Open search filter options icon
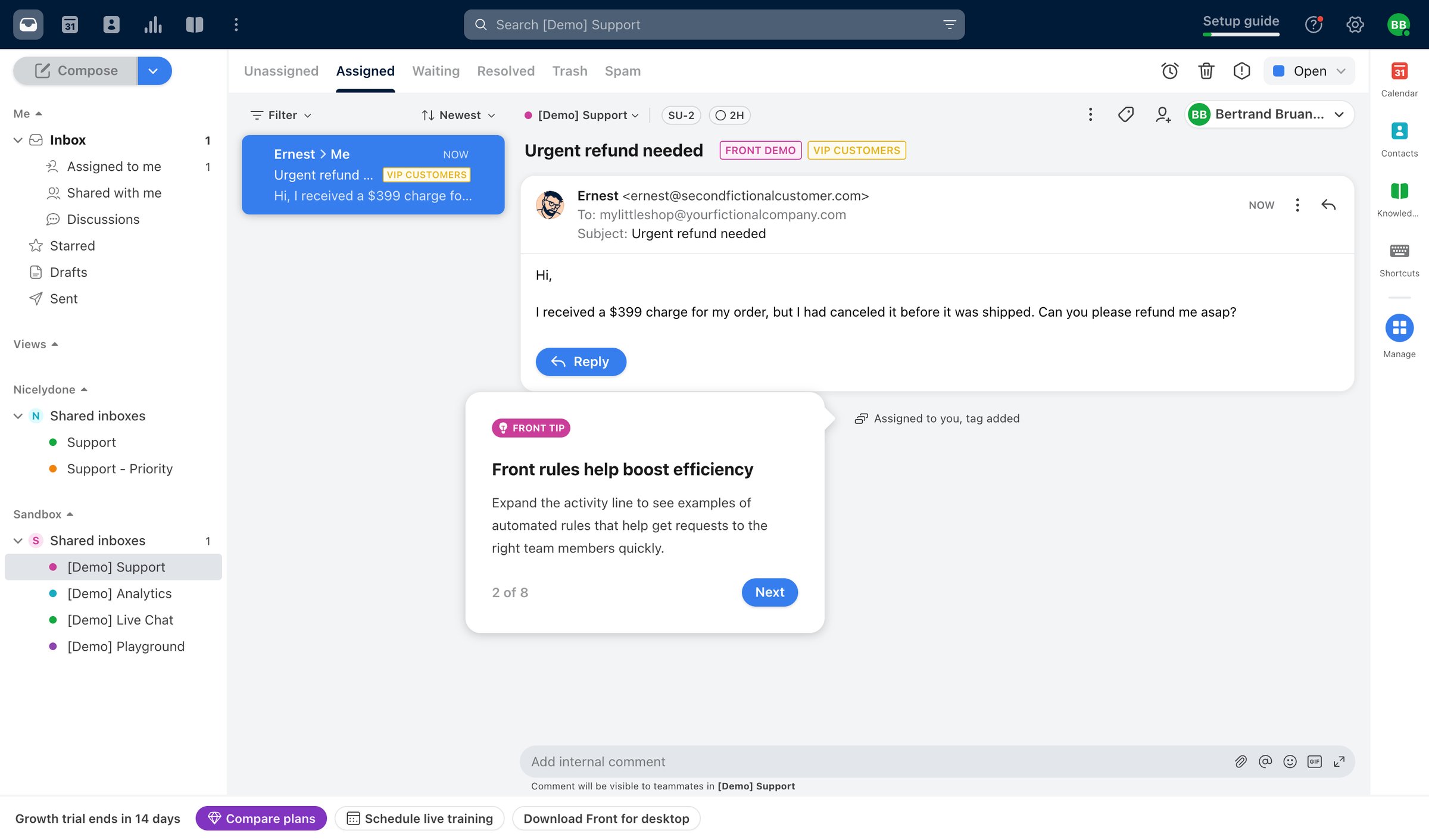This screenshot has width=1429, height=840. tap(949, 24)
